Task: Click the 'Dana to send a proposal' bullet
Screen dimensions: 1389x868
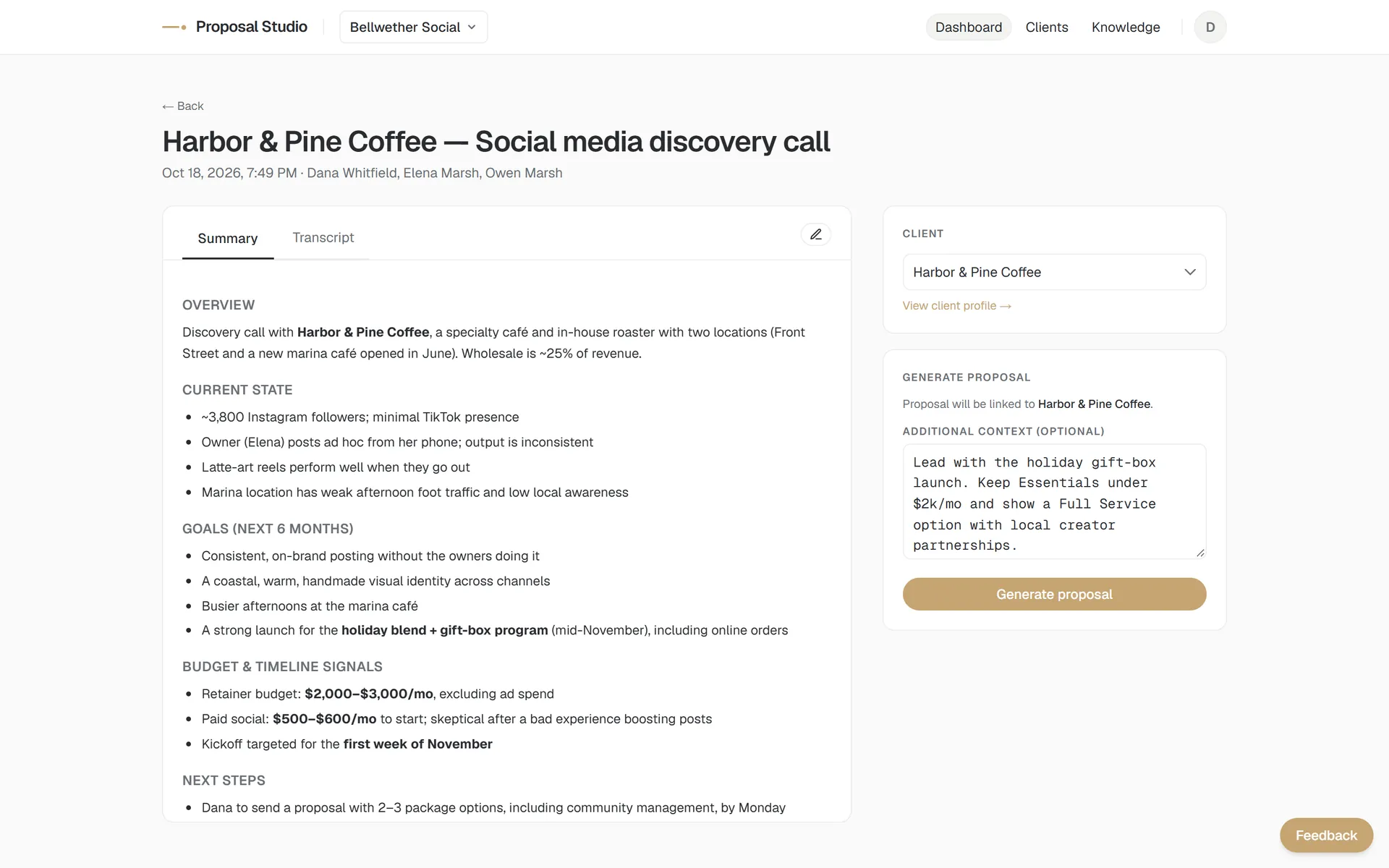Action: [493, 807]
